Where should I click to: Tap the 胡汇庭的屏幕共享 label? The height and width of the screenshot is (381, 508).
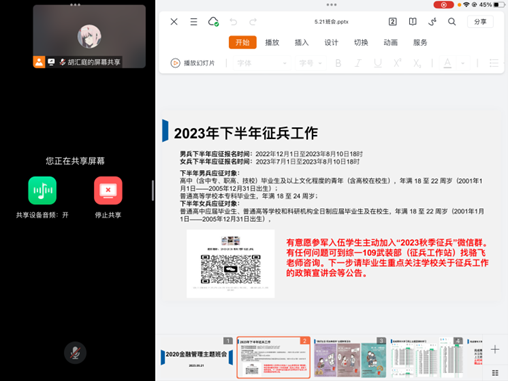click(94, 62)
